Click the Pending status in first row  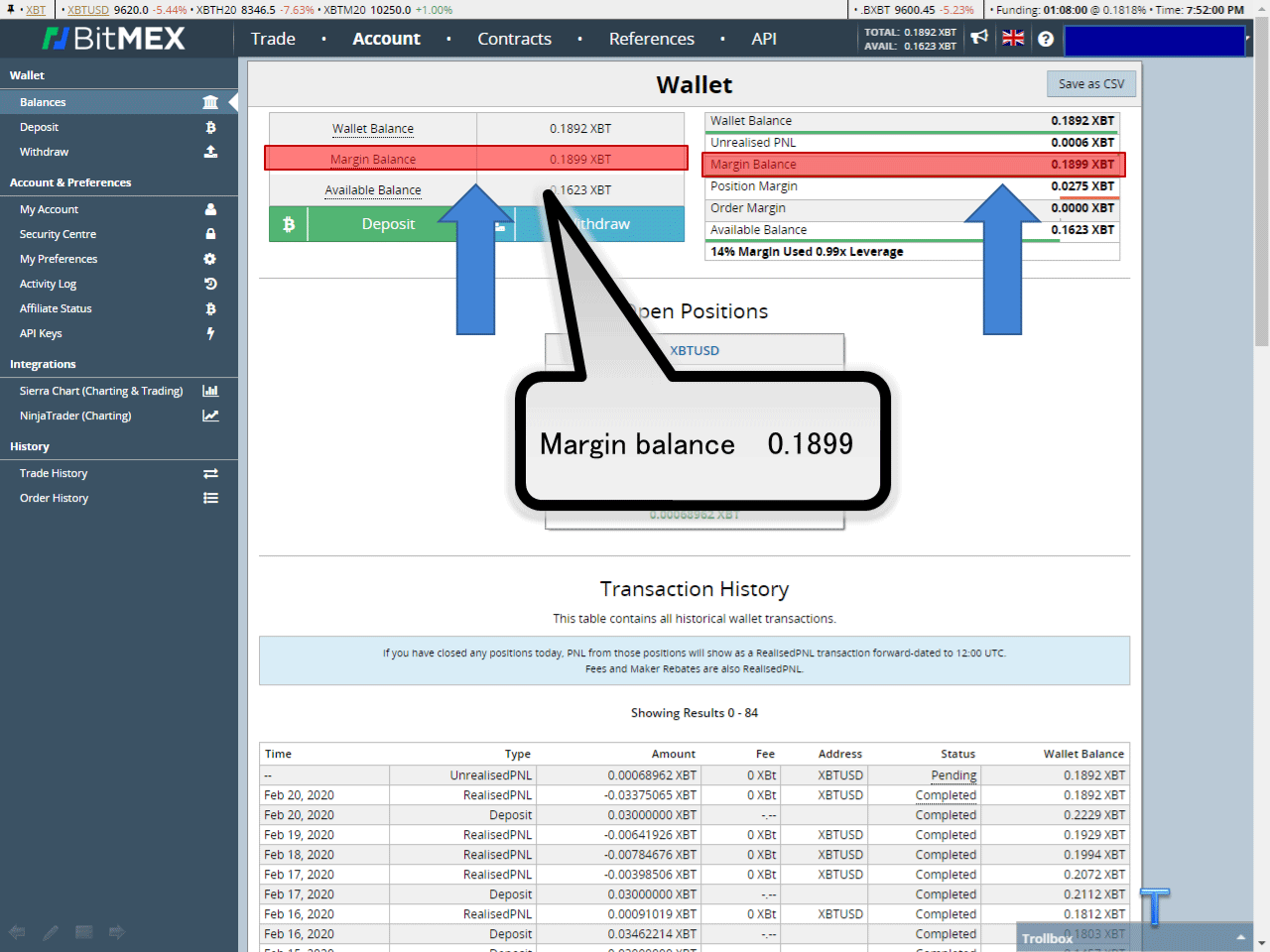[x=953, y=775]
